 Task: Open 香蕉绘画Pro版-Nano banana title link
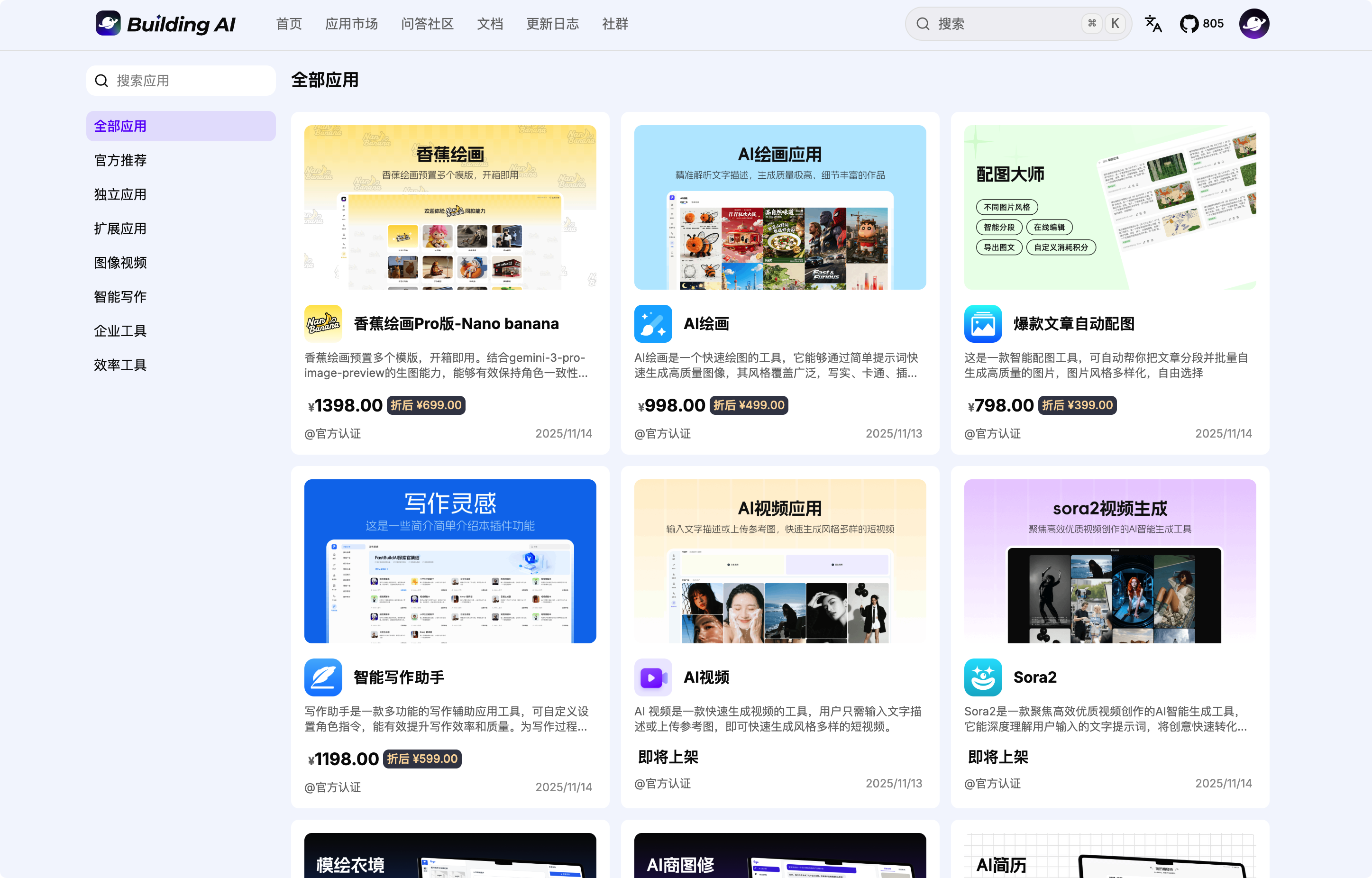coord(456,324)
